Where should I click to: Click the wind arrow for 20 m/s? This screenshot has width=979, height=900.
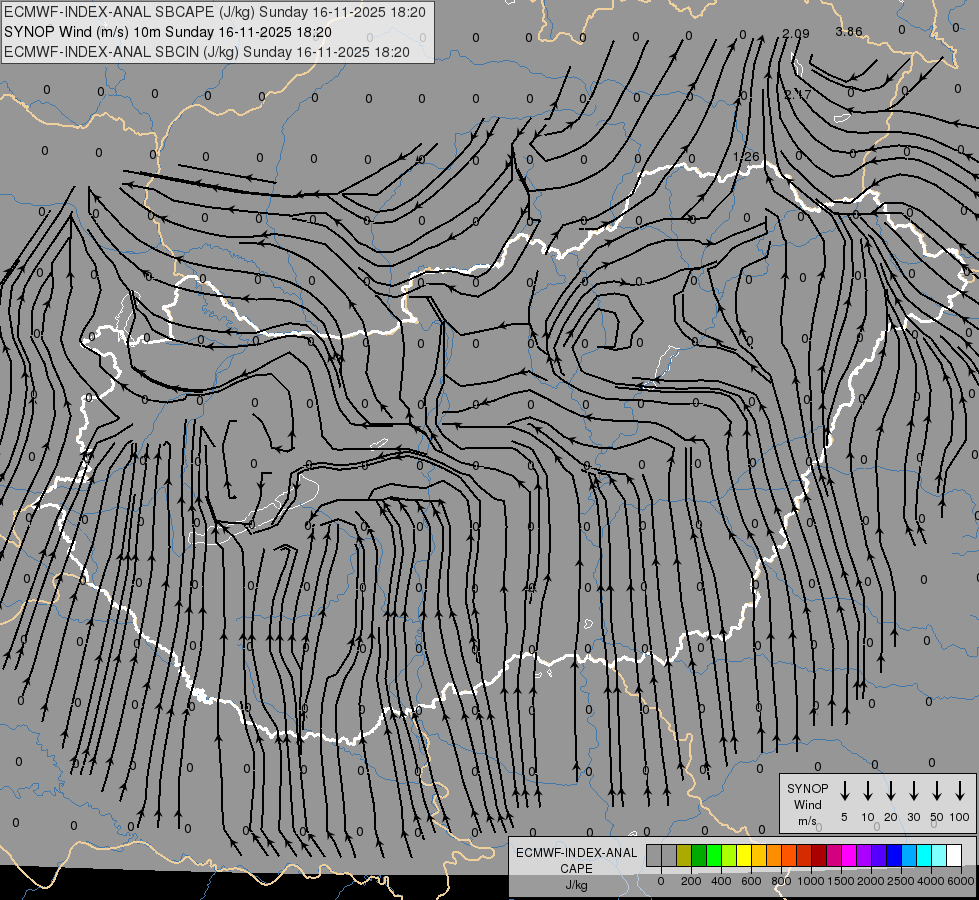click(890, 791)
